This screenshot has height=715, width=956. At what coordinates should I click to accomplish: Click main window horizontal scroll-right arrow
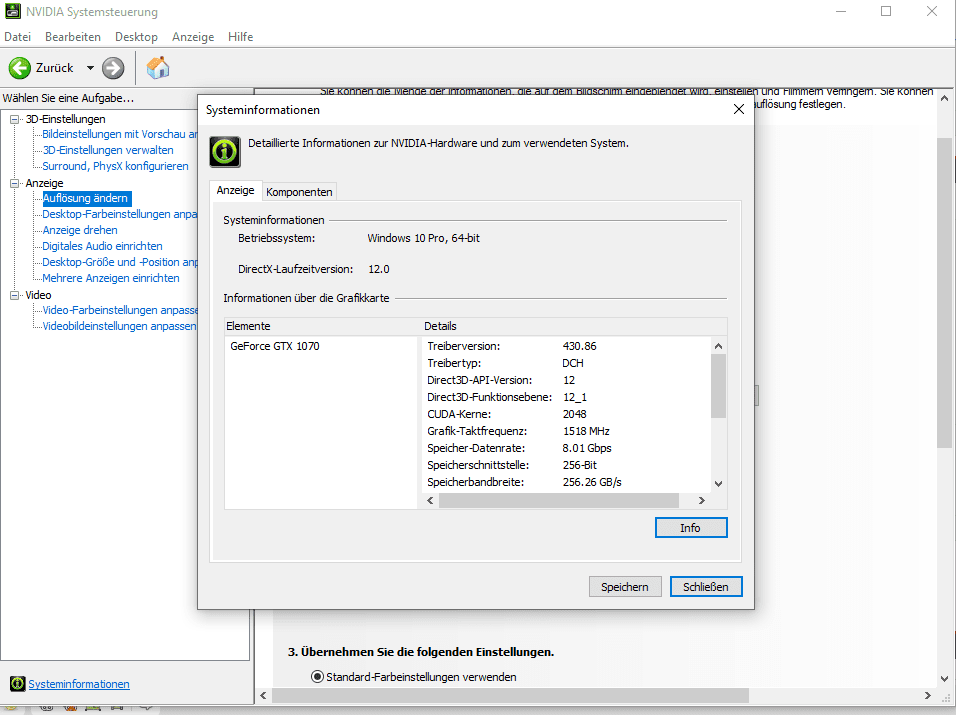[928, 695]
